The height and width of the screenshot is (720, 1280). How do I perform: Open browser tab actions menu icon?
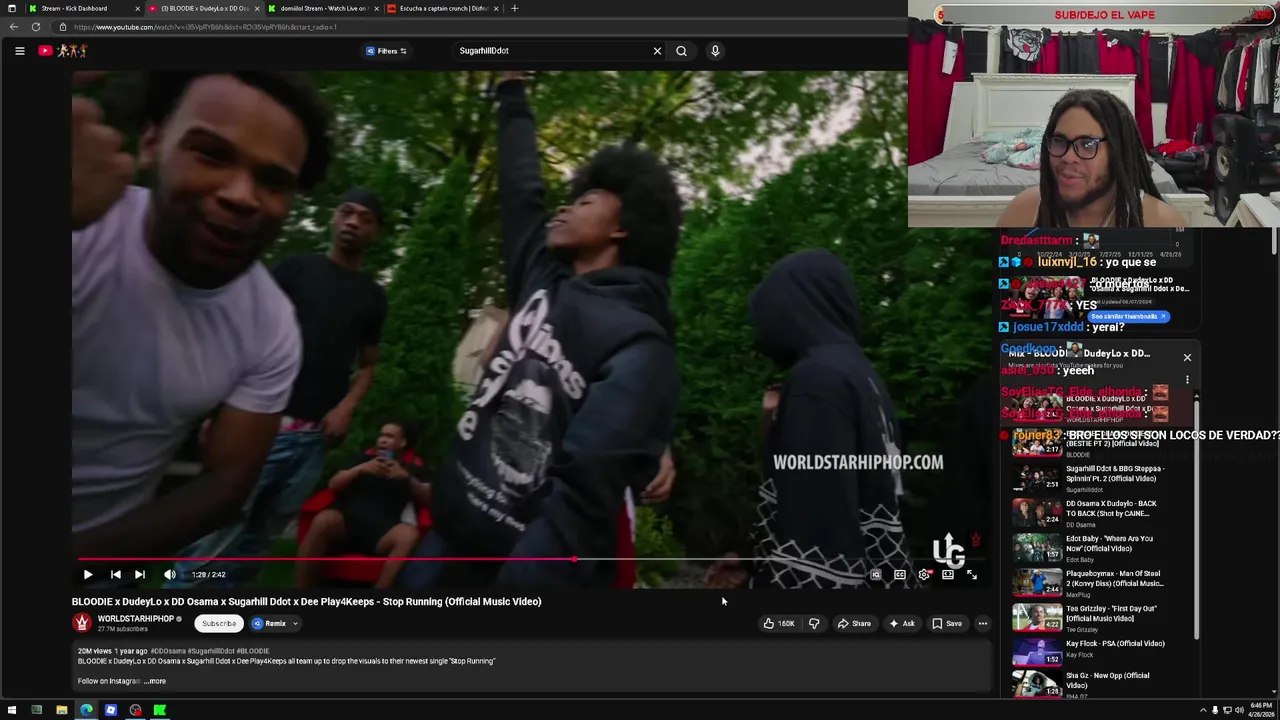11,8
